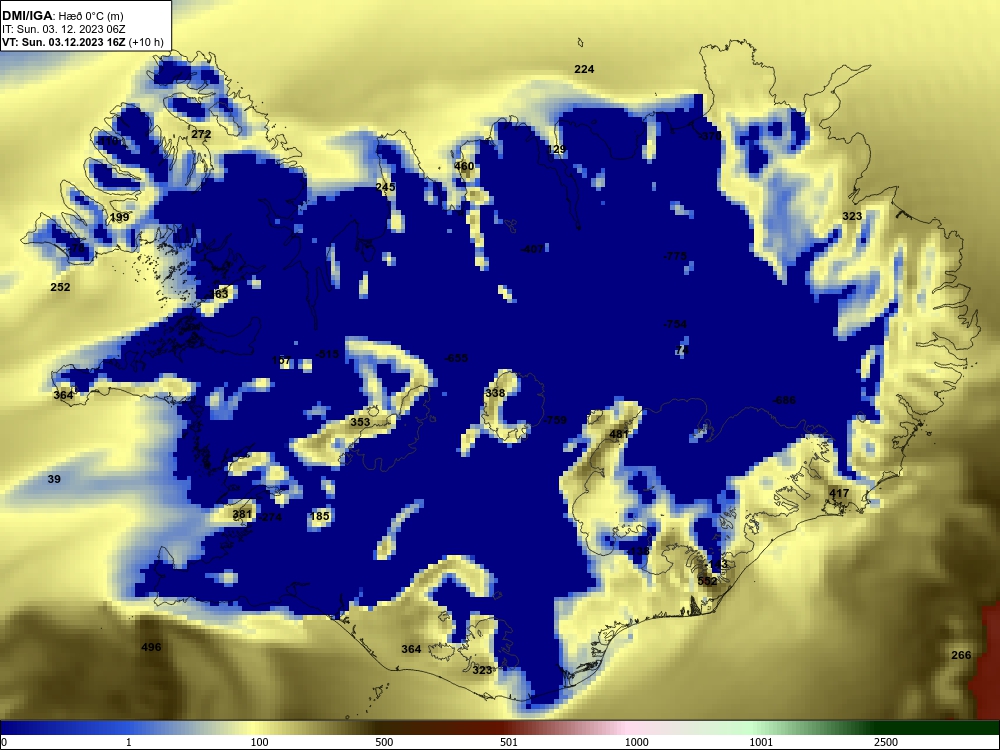This screenshot has height=750, width=1000.
Task: Click the map value 338
Action: 495,393
